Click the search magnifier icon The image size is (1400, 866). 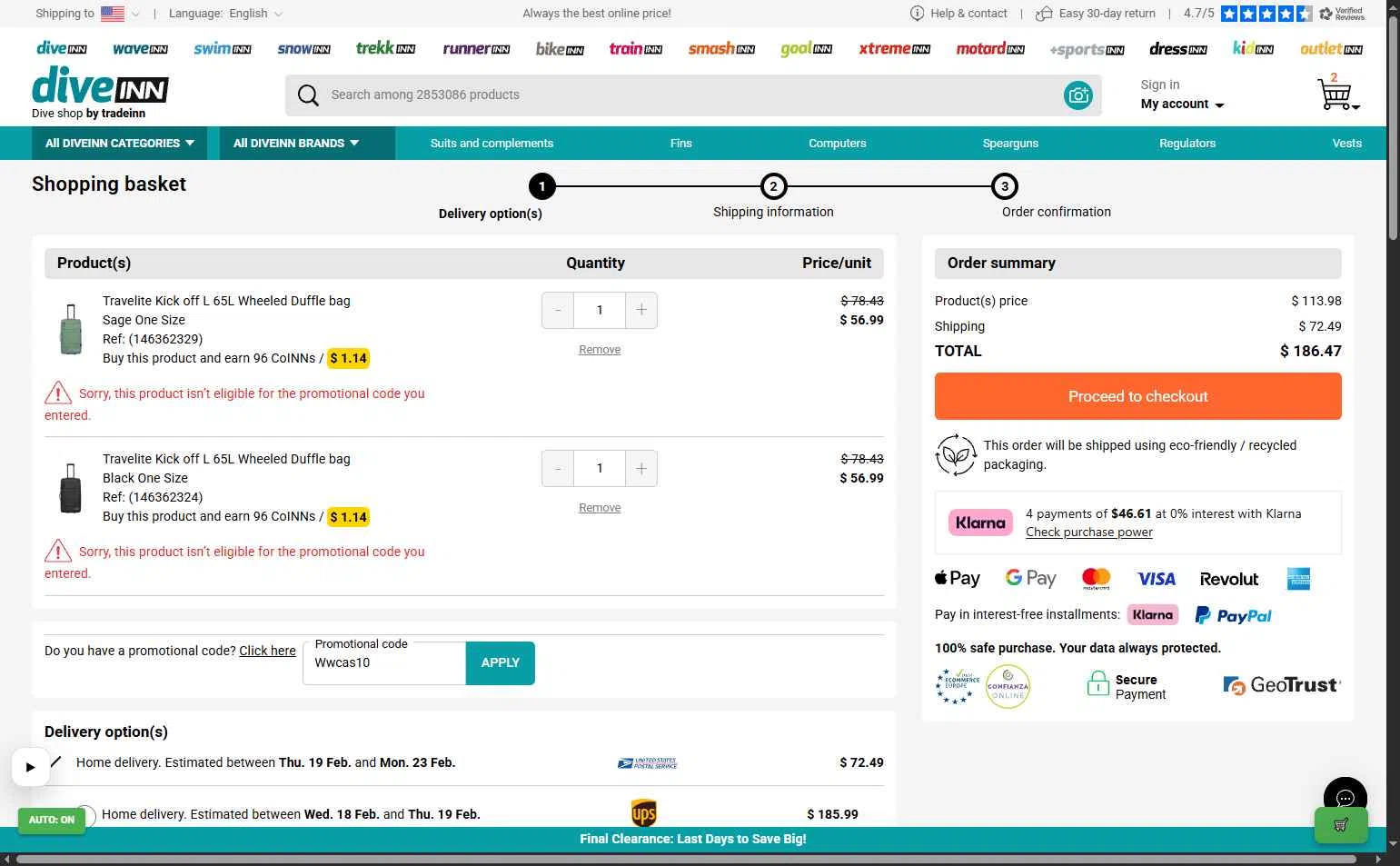tap(308, 95)
